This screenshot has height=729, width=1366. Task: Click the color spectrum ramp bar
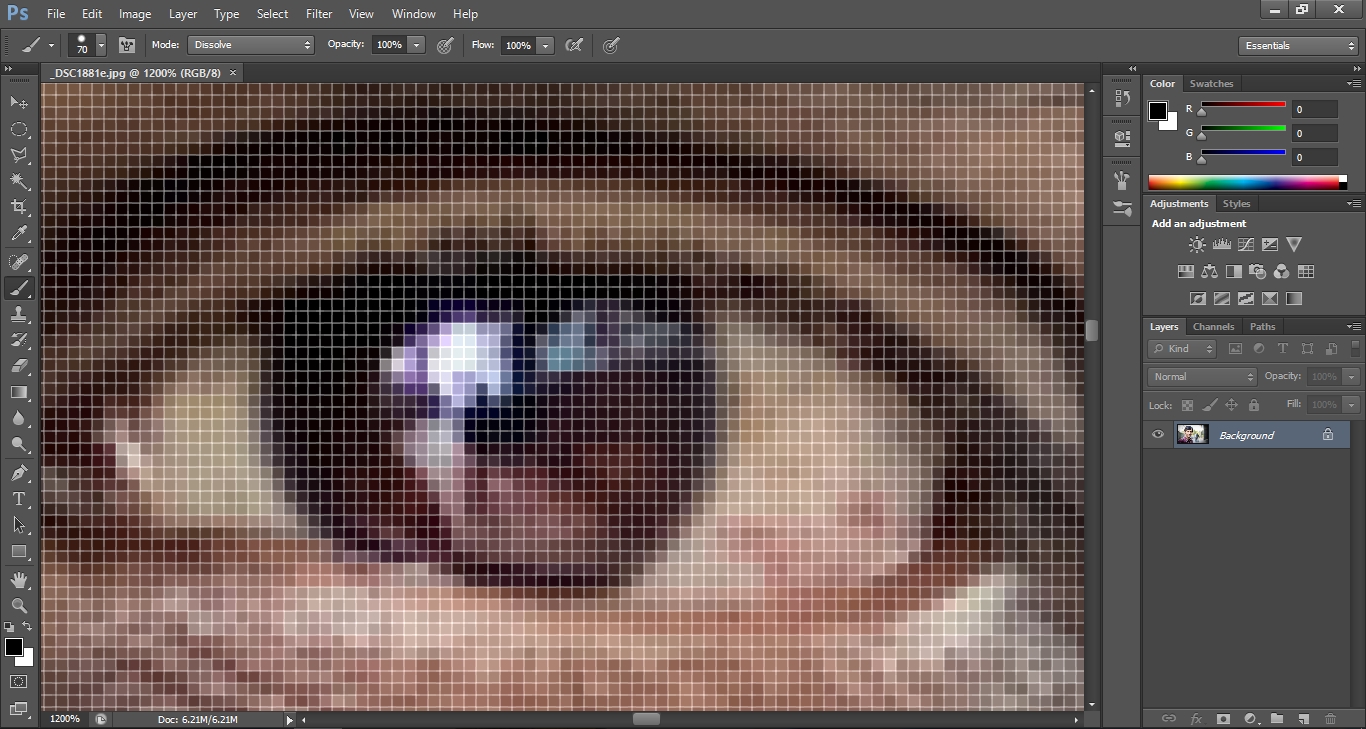click(x=1245, y=182)
